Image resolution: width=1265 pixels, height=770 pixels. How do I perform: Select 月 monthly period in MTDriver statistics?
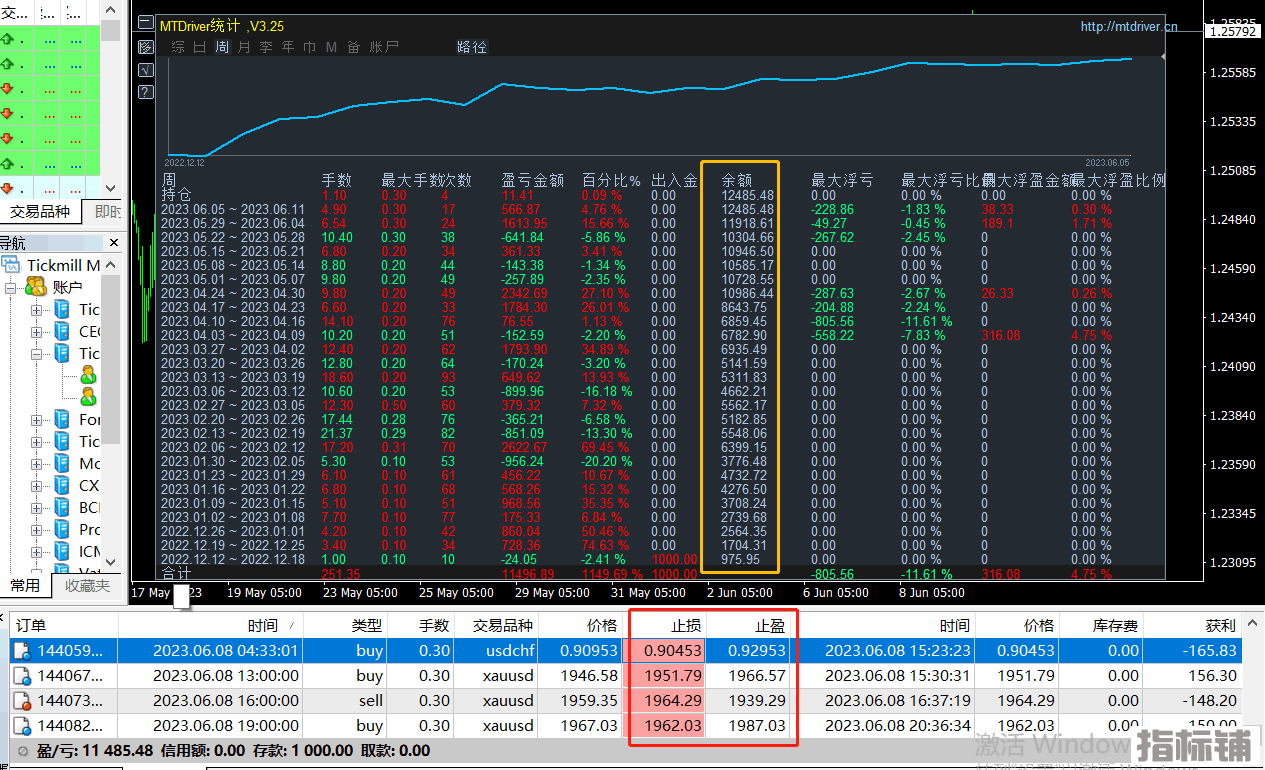[244, 46]
